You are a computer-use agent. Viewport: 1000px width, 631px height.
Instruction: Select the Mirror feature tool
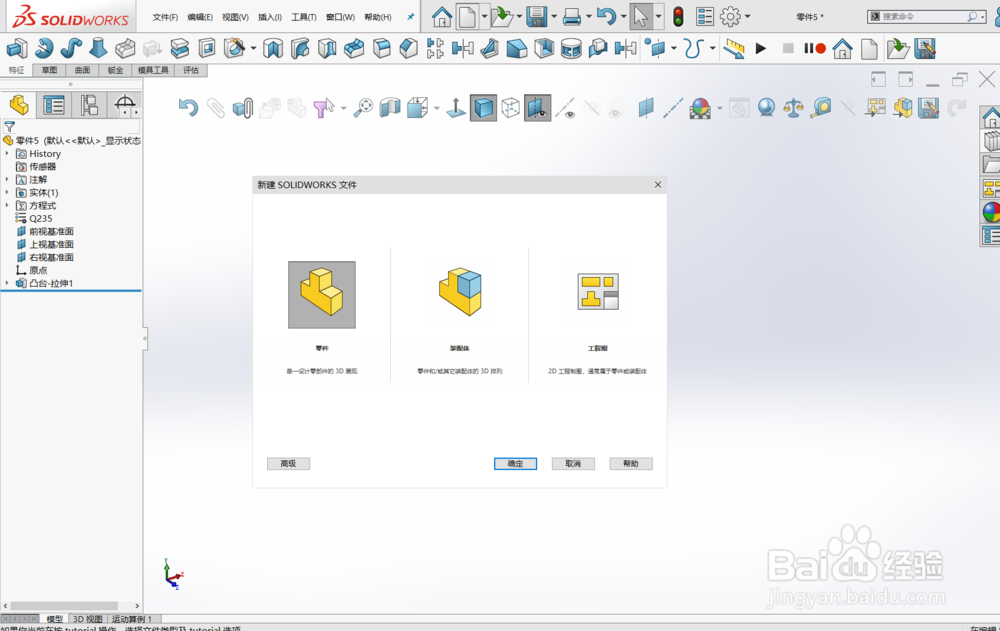(462, 48)
